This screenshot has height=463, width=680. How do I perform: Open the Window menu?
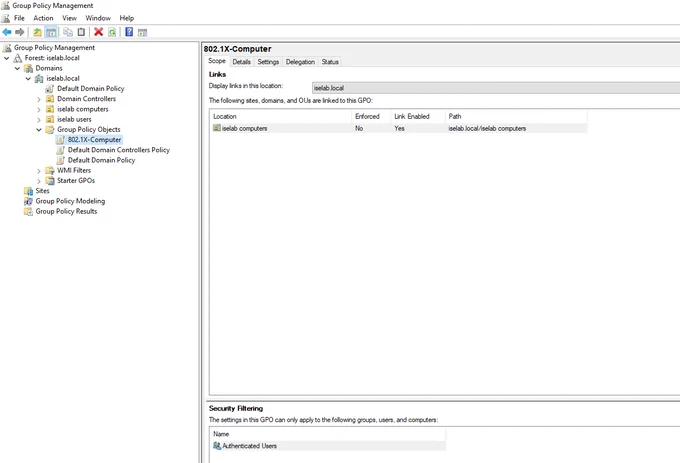98,18
